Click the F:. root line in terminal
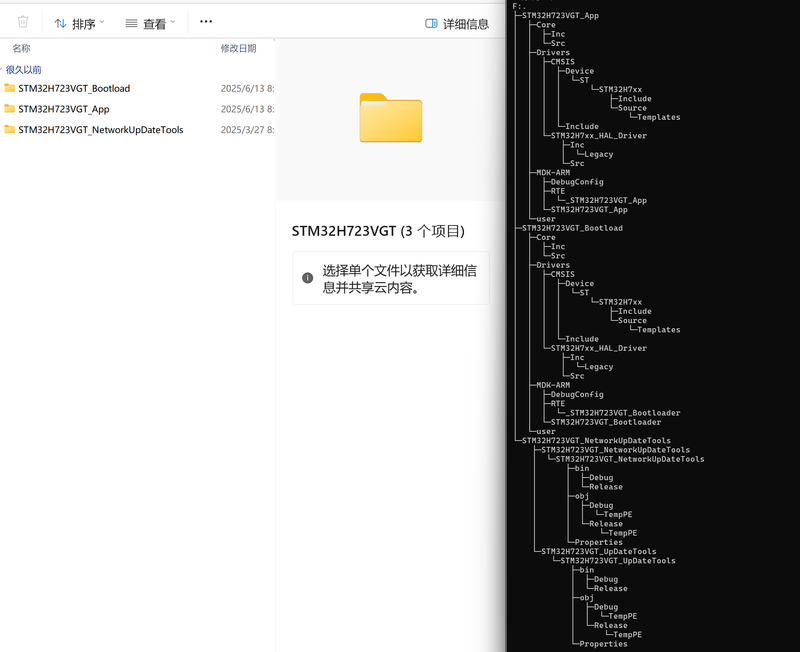Image resolution: width=800 pixels, height=652 pixels. click(x=519, y=7)
